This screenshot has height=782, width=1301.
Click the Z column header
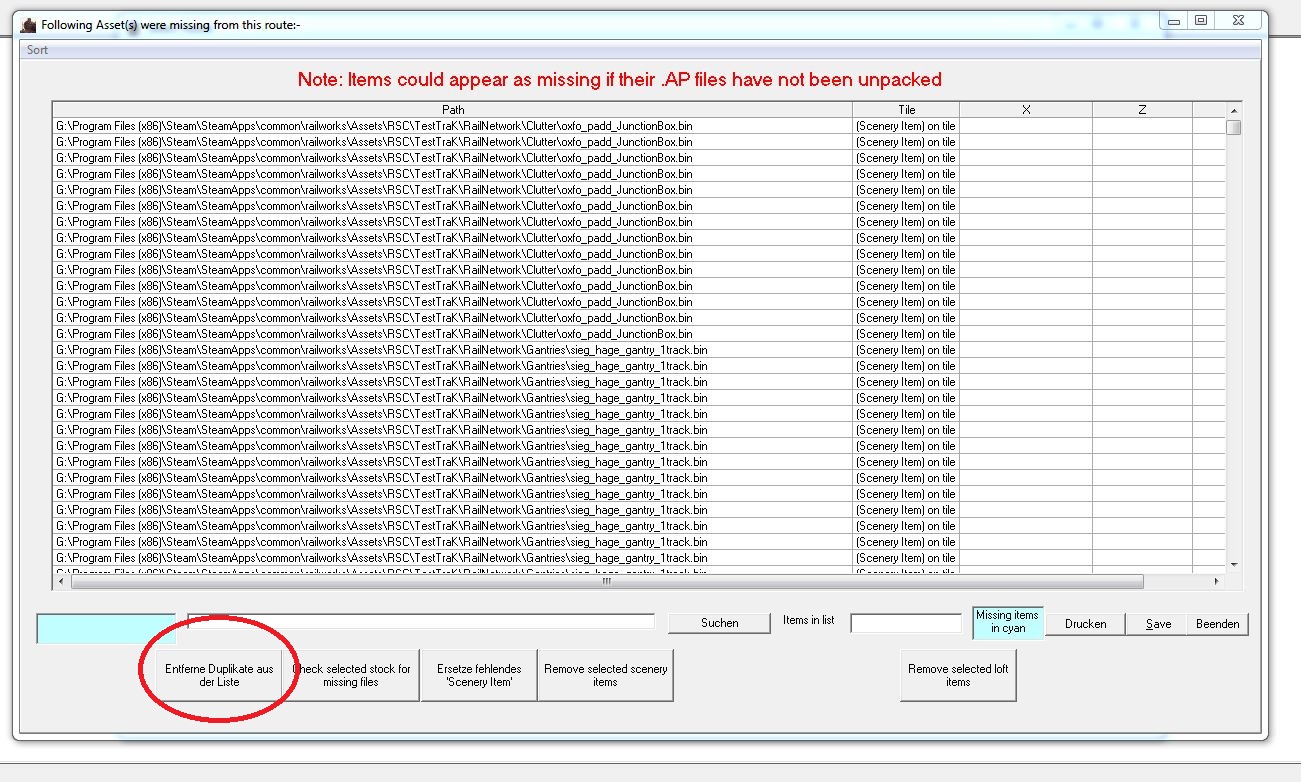click(1142, 110)
